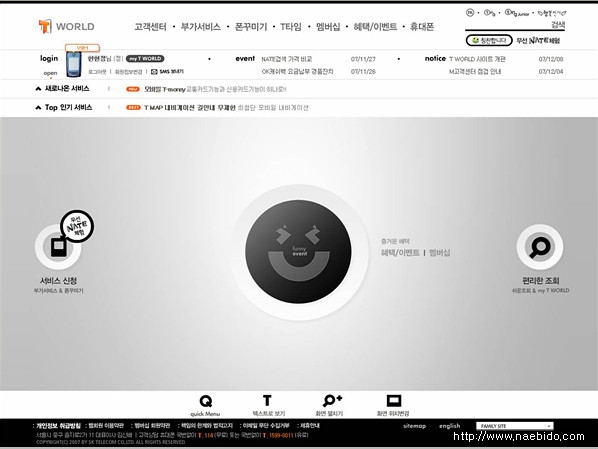598x449 pixels.
Task: Open the T타임 menu
Action: (291, 27)
